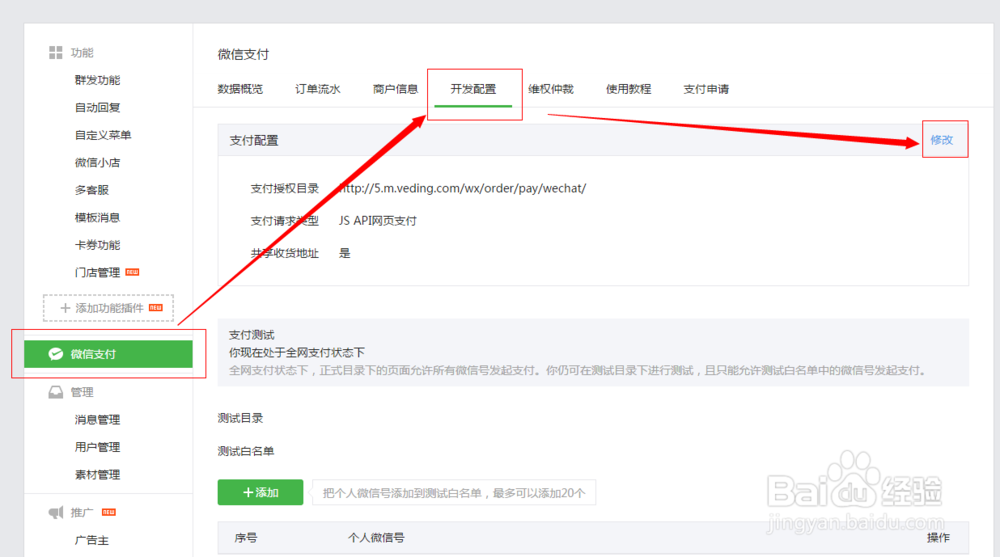Click the 序号 column header
This screenshot has height=557, width=1000.
[x=246, y=538]
